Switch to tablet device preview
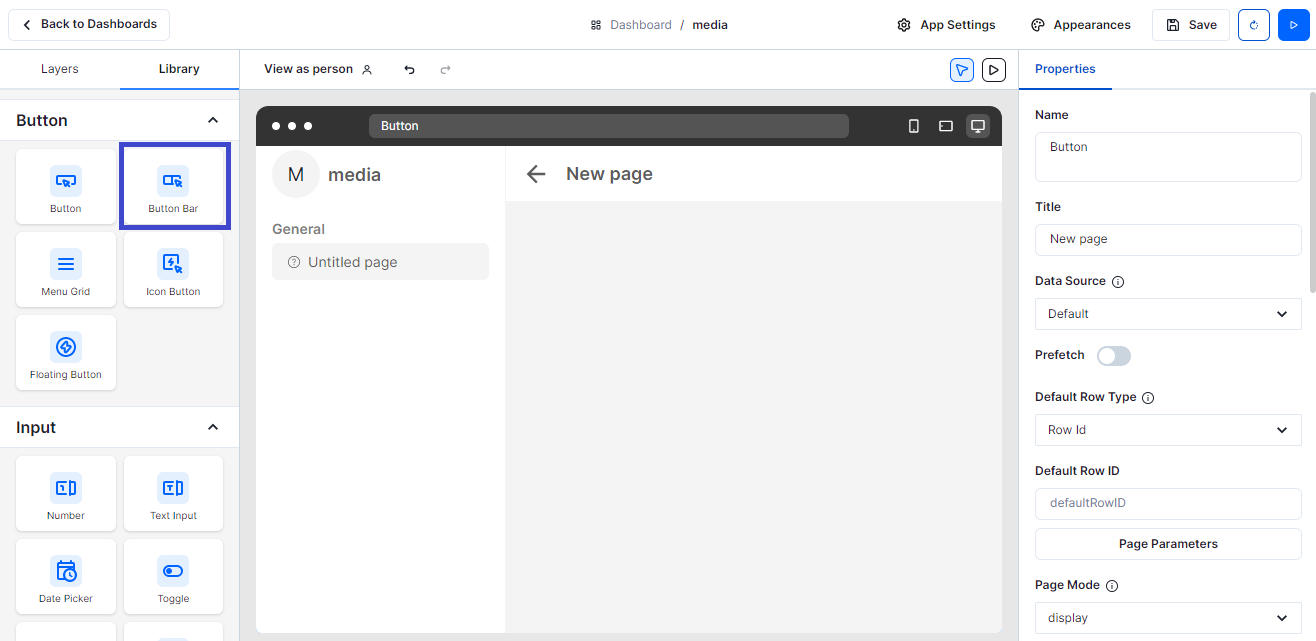 click(945, 126)
